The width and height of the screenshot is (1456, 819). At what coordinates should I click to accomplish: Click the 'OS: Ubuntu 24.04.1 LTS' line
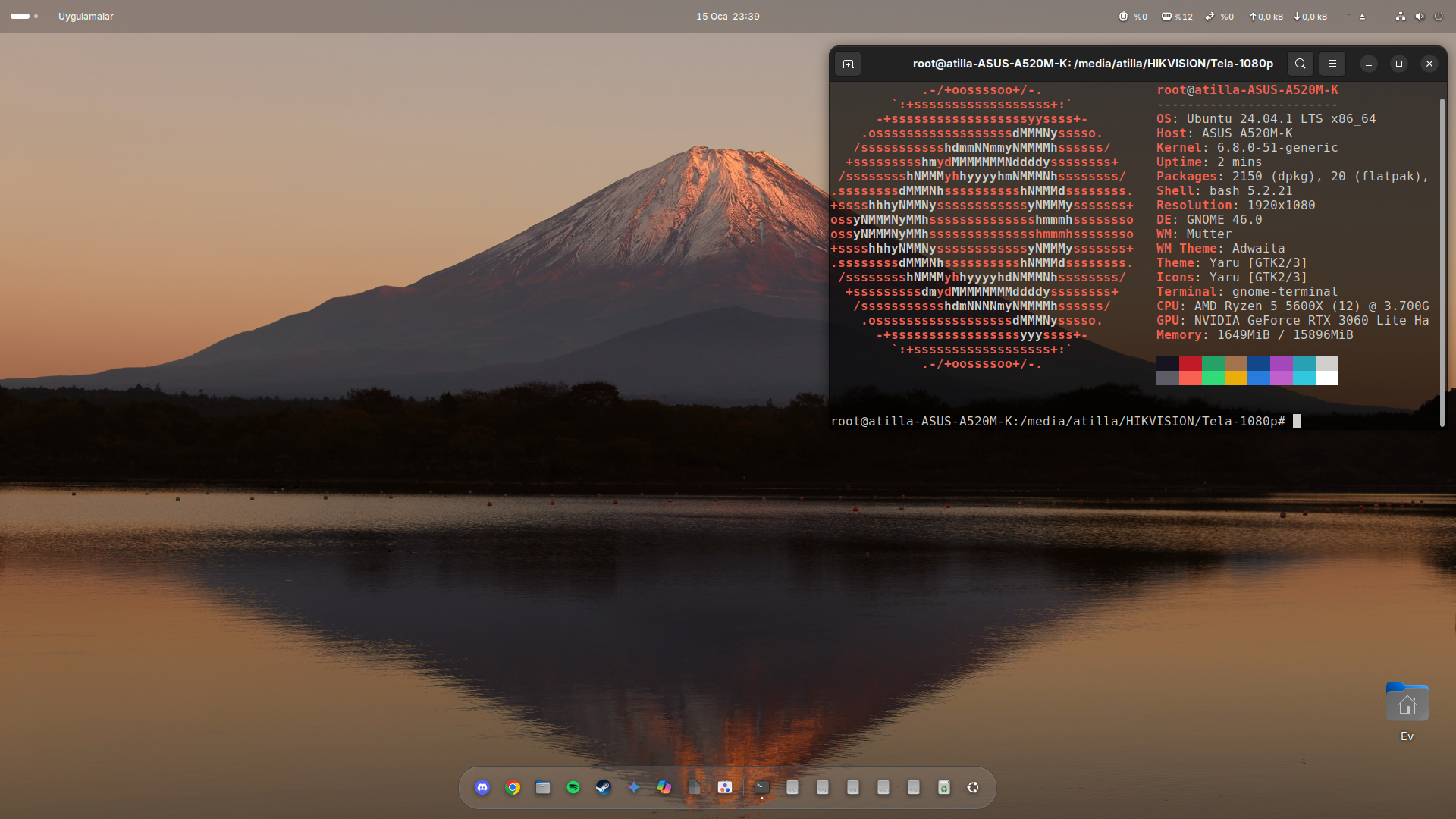pyautogui.click(x=1266, y=118)
